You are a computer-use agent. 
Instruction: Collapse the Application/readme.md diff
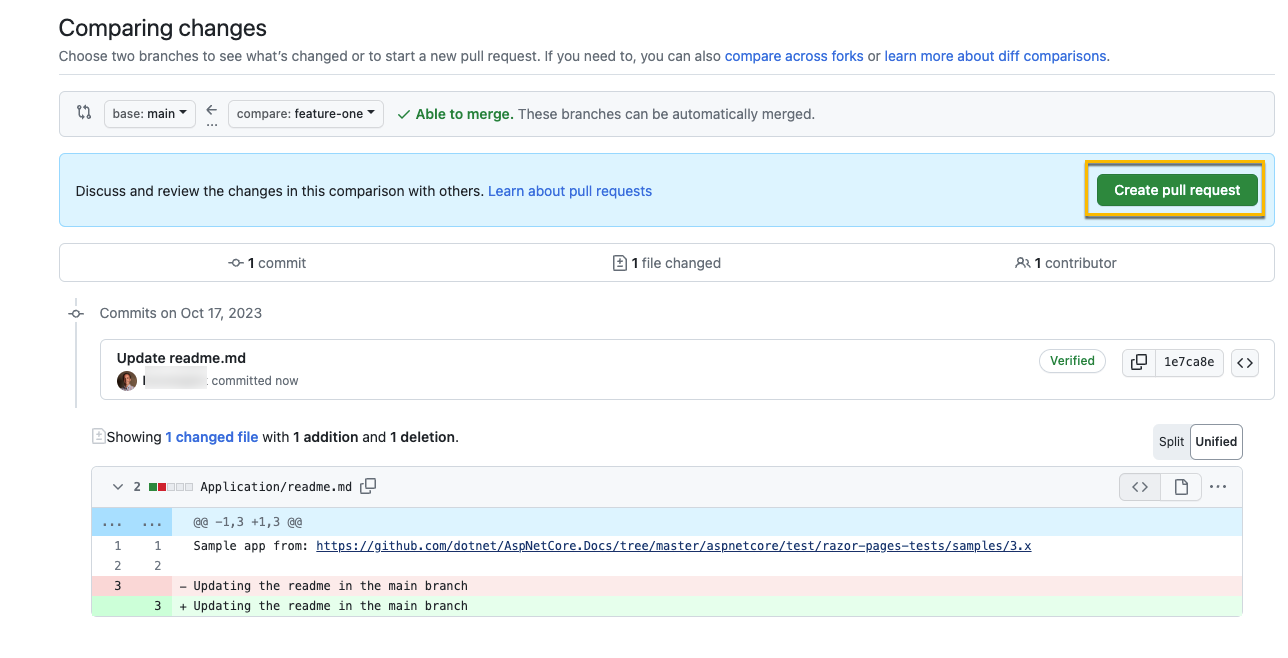pos(118,487)
